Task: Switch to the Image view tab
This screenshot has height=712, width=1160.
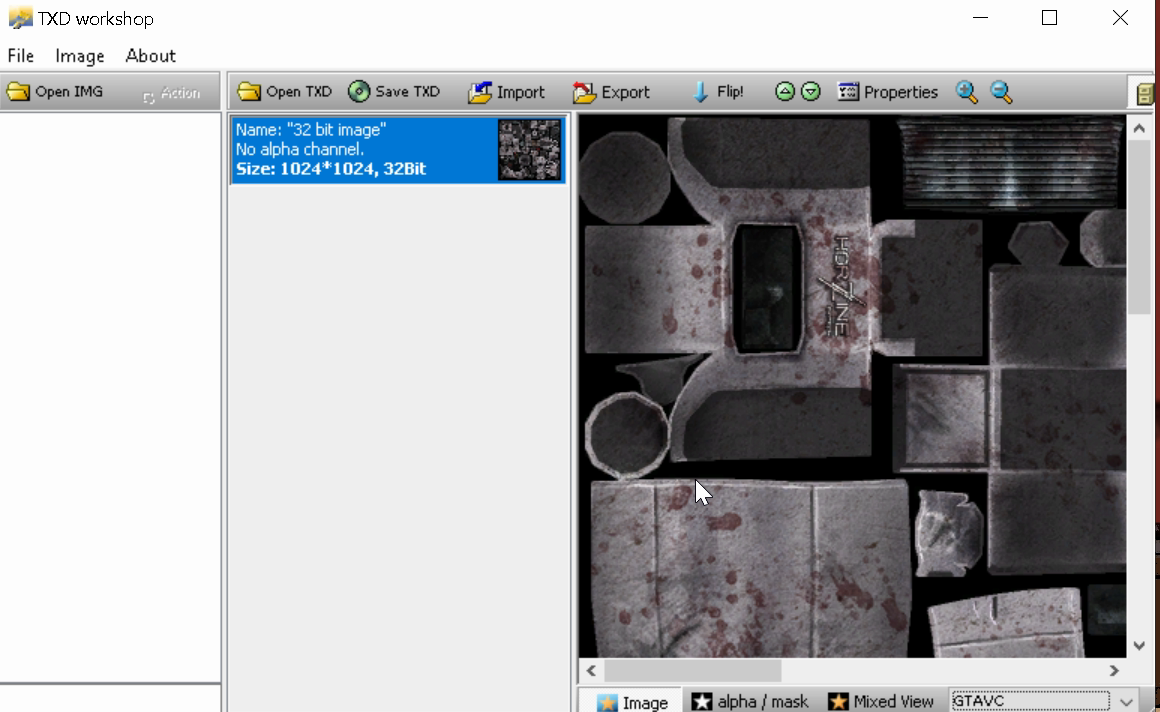Action: [632, 702]
